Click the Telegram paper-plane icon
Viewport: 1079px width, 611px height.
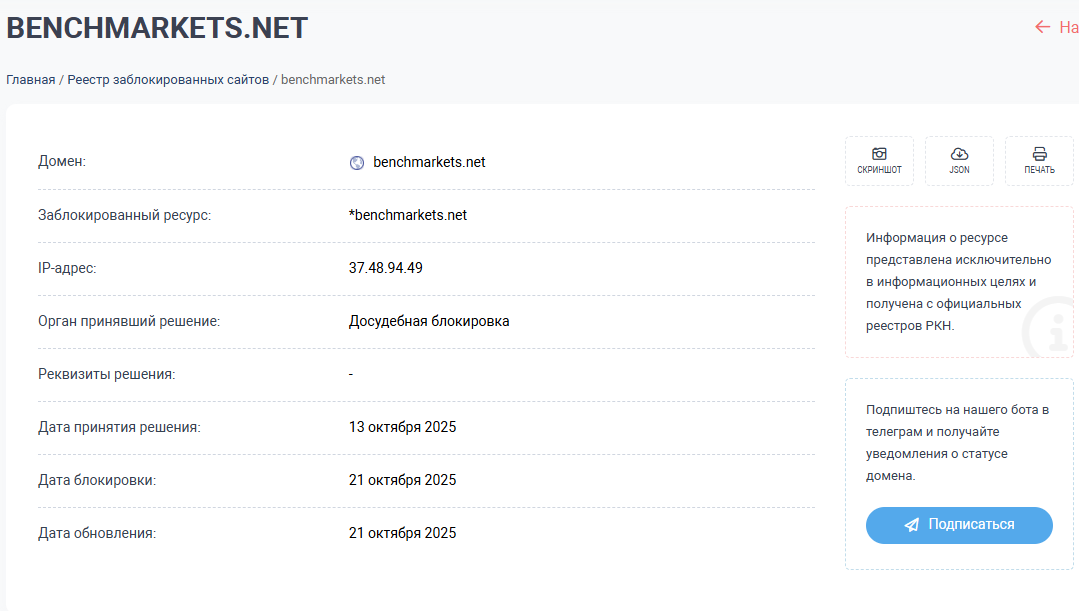tap(911, 525)
